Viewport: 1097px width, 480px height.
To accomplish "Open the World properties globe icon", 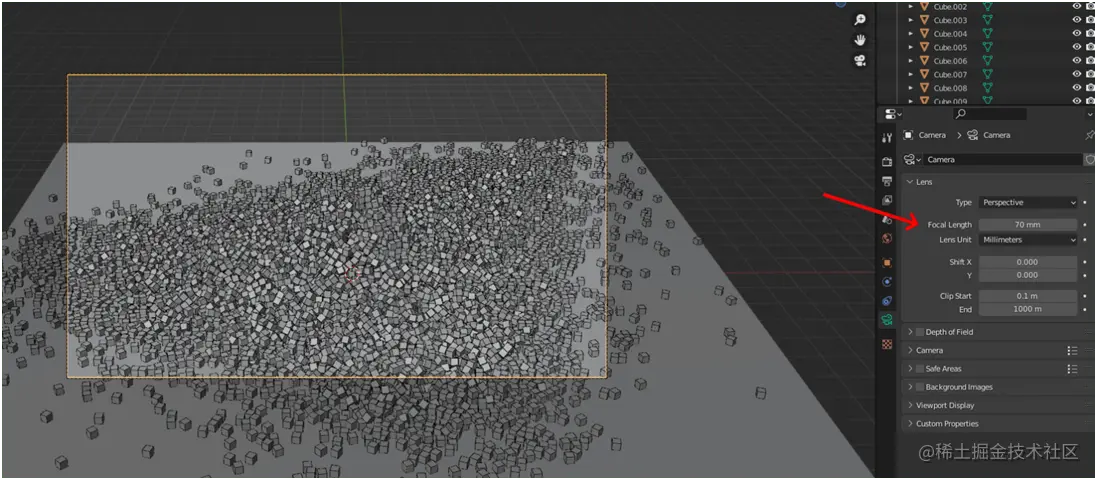I will pos(887,239).
